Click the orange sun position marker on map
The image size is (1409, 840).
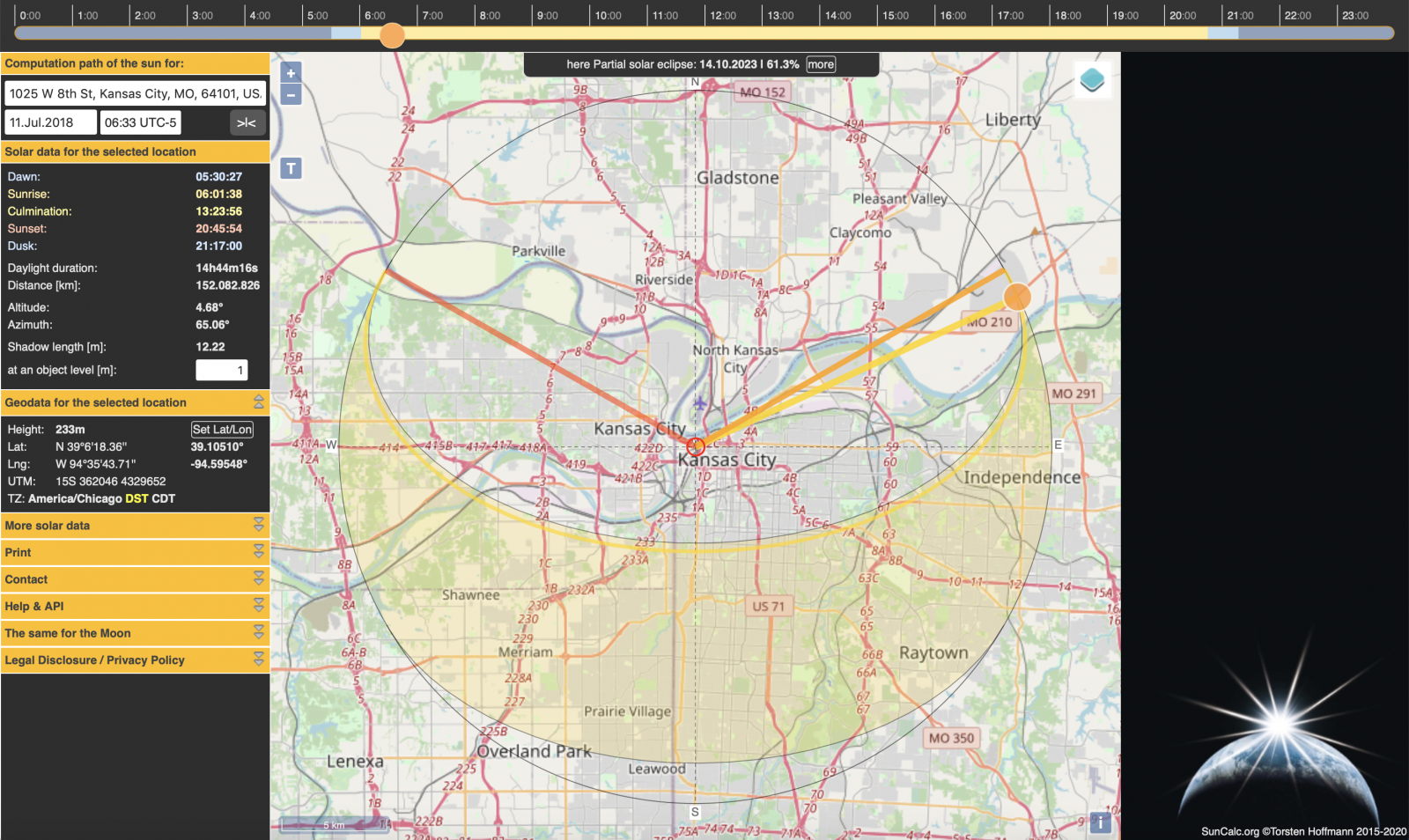click(x=1017, y=297)
